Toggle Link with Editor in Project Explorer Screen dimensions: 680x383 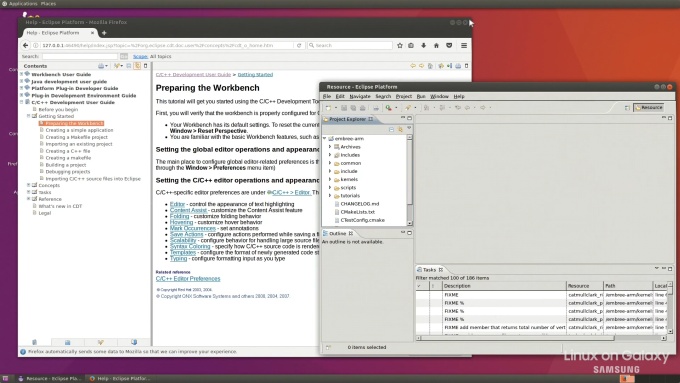400,129
